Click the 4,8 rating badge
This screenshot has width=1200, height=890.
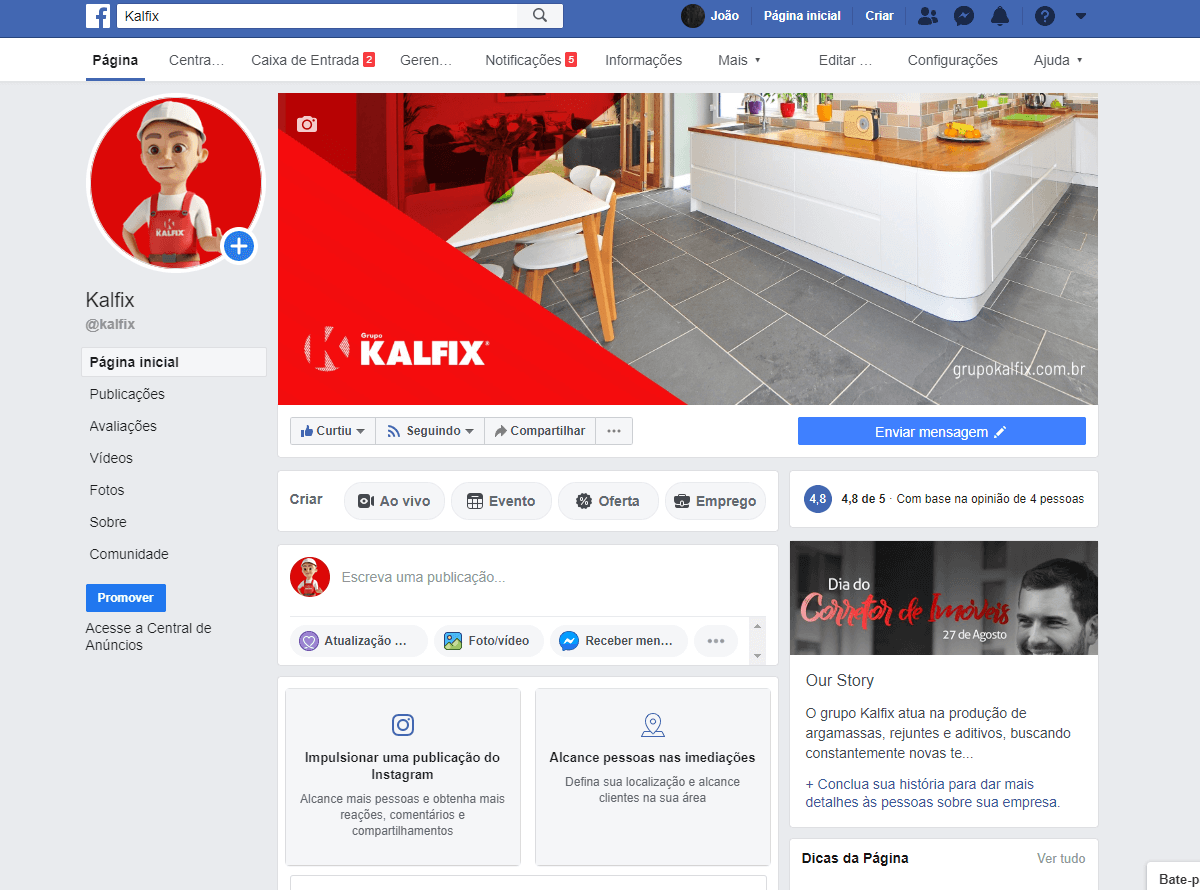[818, 499]
